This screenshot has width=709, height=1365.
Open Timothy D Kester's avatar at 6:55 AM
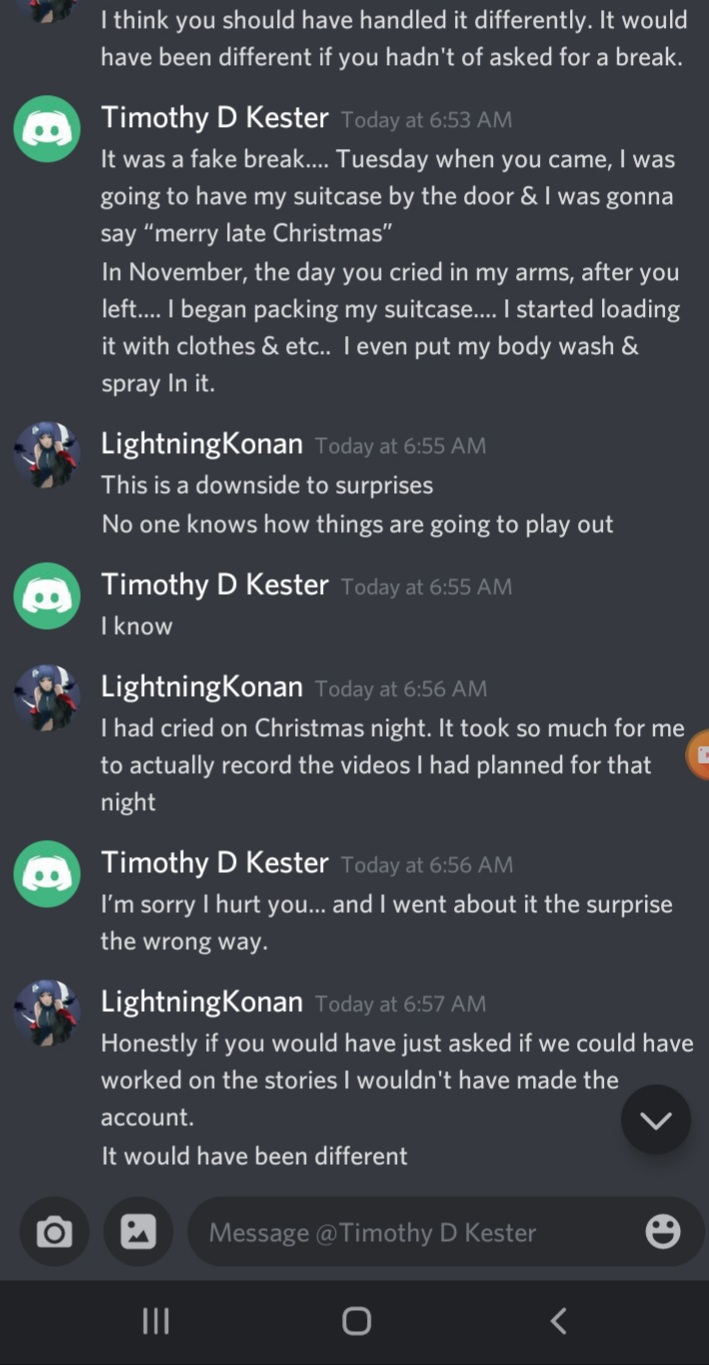tap(47, 596)
